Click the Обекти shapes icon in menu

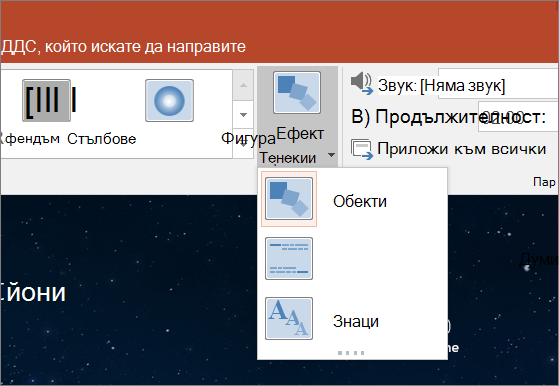[x=289, y=199]
